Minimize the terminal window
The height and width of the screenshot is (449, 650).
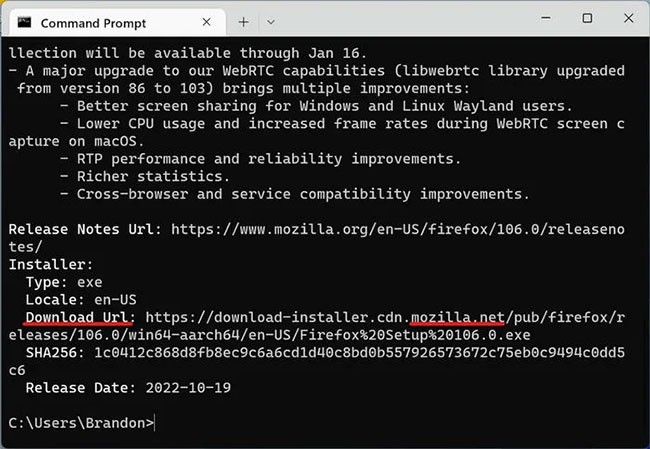coord(543,19)
